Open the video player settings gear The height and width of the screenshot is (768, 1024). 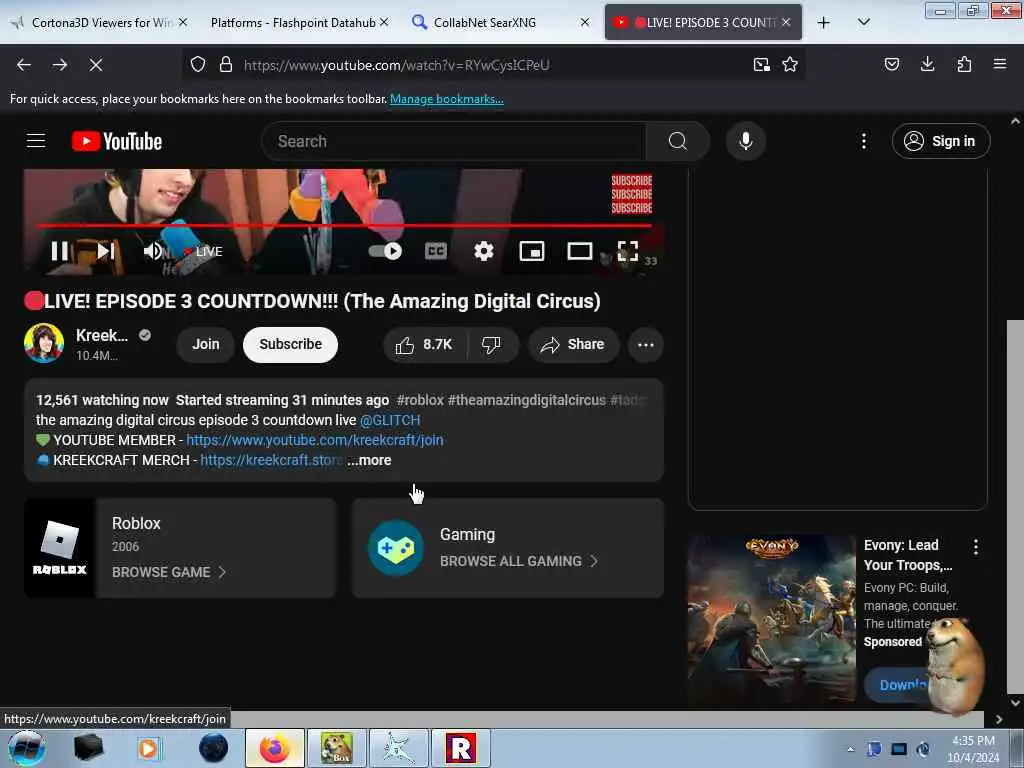tap(483, 251)
